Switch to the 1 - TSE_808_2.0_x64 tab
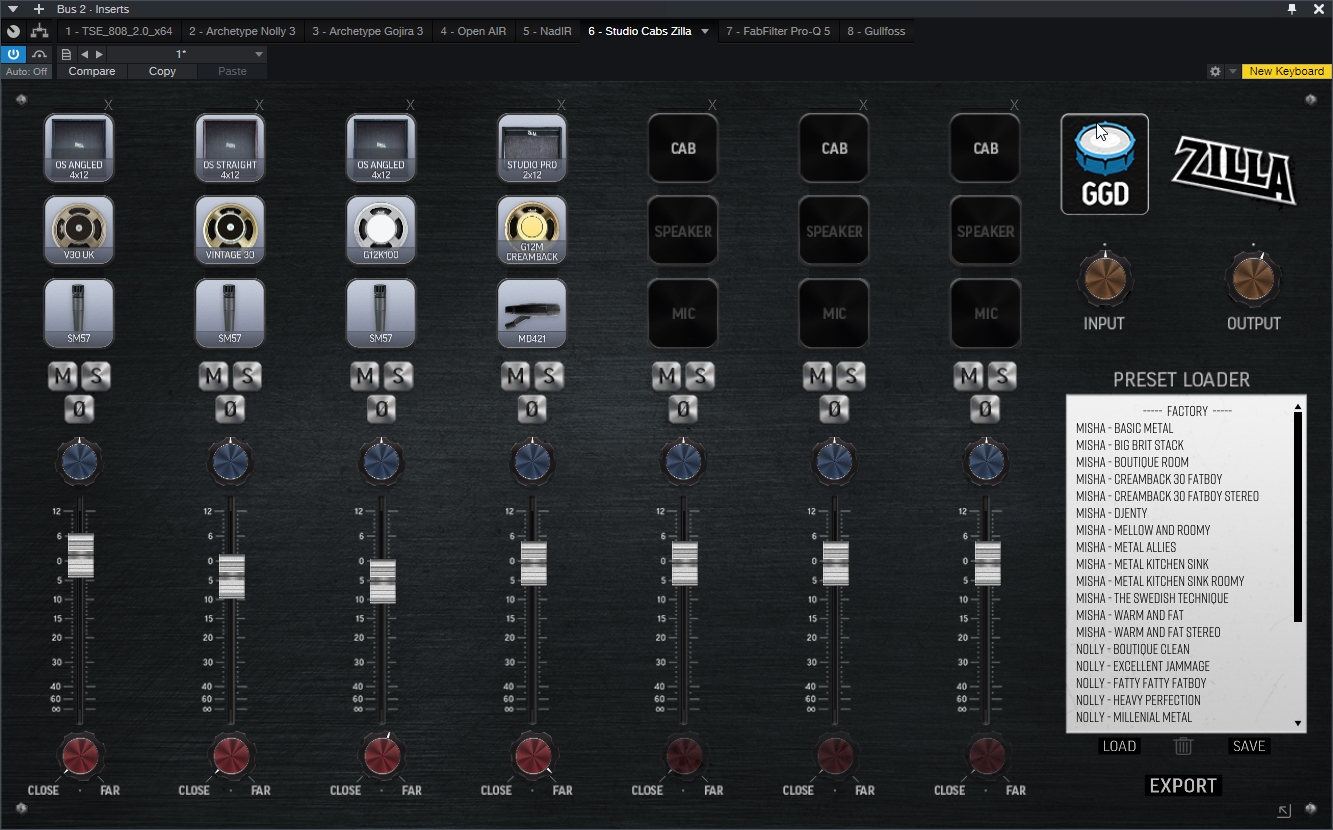The height and width of the screenshot is (830, 1333). [119, 31]
